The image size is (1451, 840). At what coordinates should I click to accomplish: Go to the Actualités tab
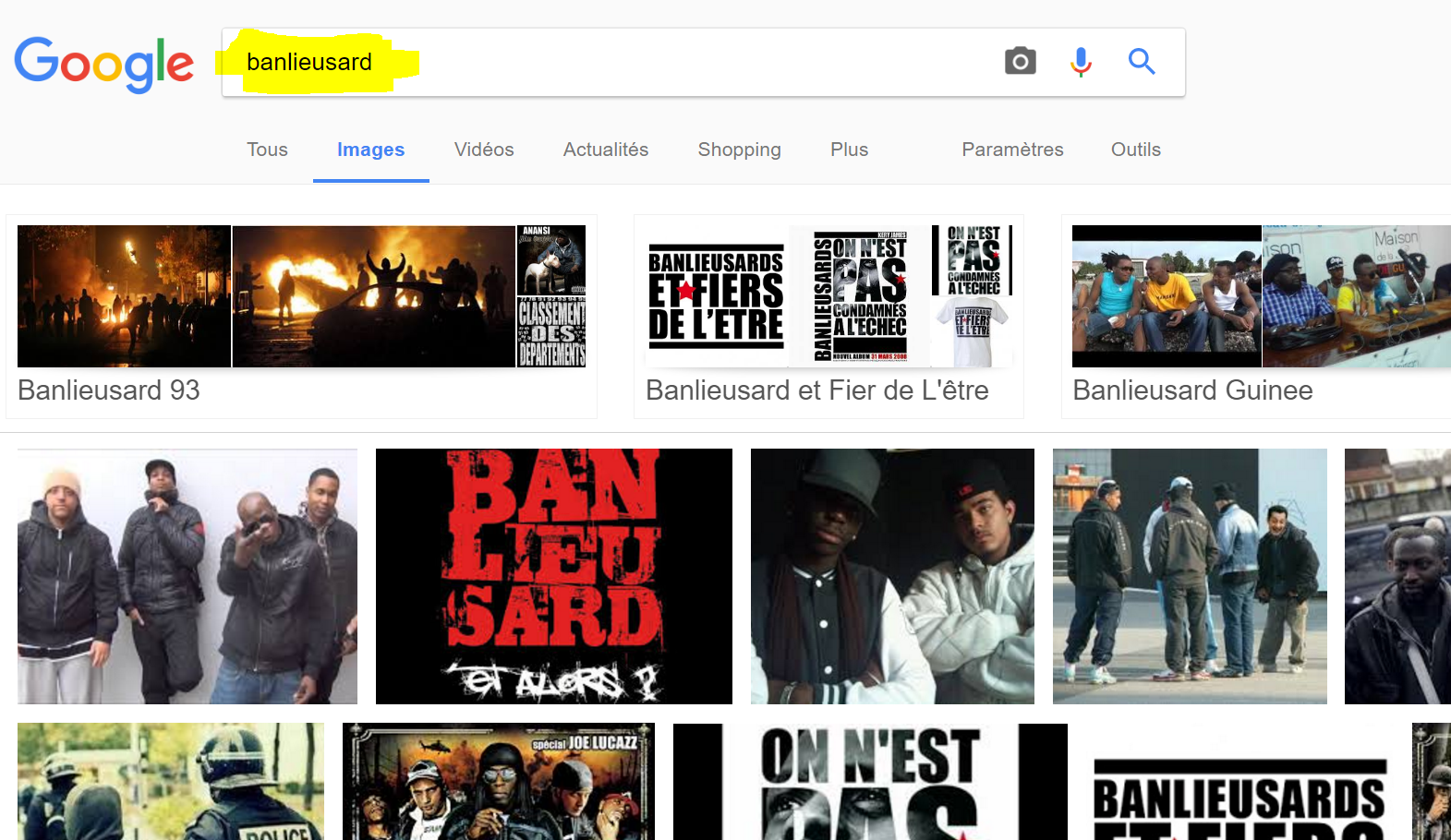pyautogui.click(x=606, y=150)
